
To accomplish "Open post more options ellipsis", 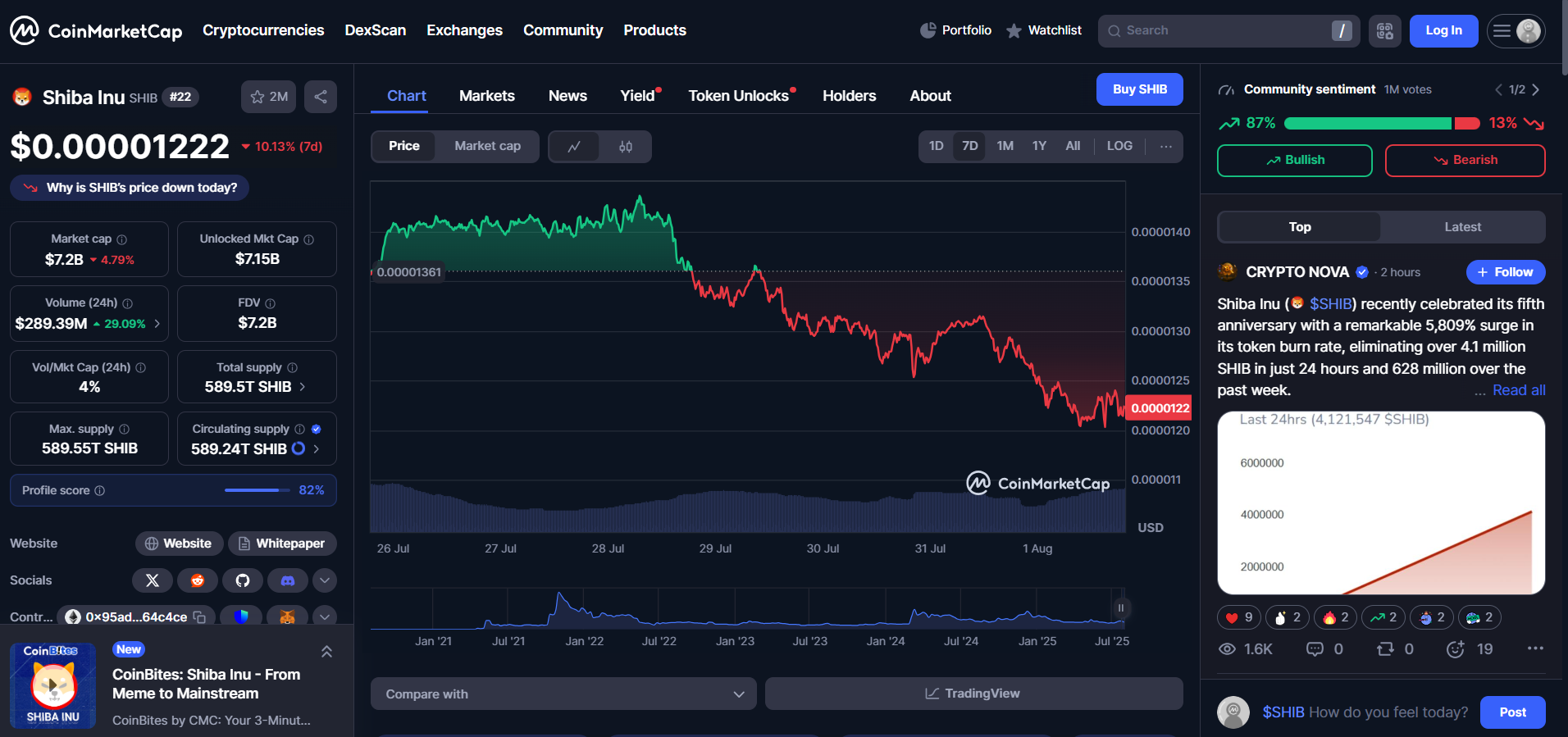I will (x=1535, y=648).
